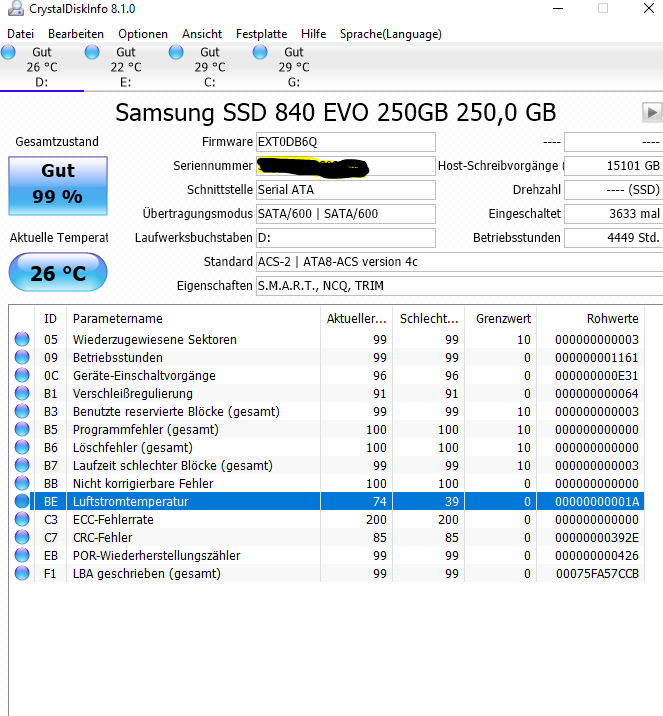Click status orb of row B6 Löschfehler
Viewport: 663px width, 716px height.
[x=22, y=447]
